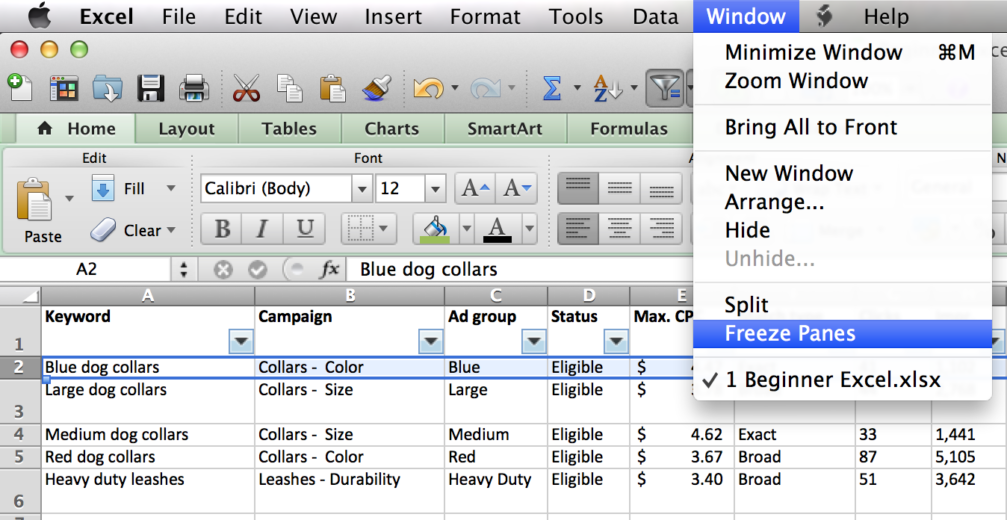Open Ad group column filter dropdown
This screenshot has height=520, width=1007.
coord(534,342)
